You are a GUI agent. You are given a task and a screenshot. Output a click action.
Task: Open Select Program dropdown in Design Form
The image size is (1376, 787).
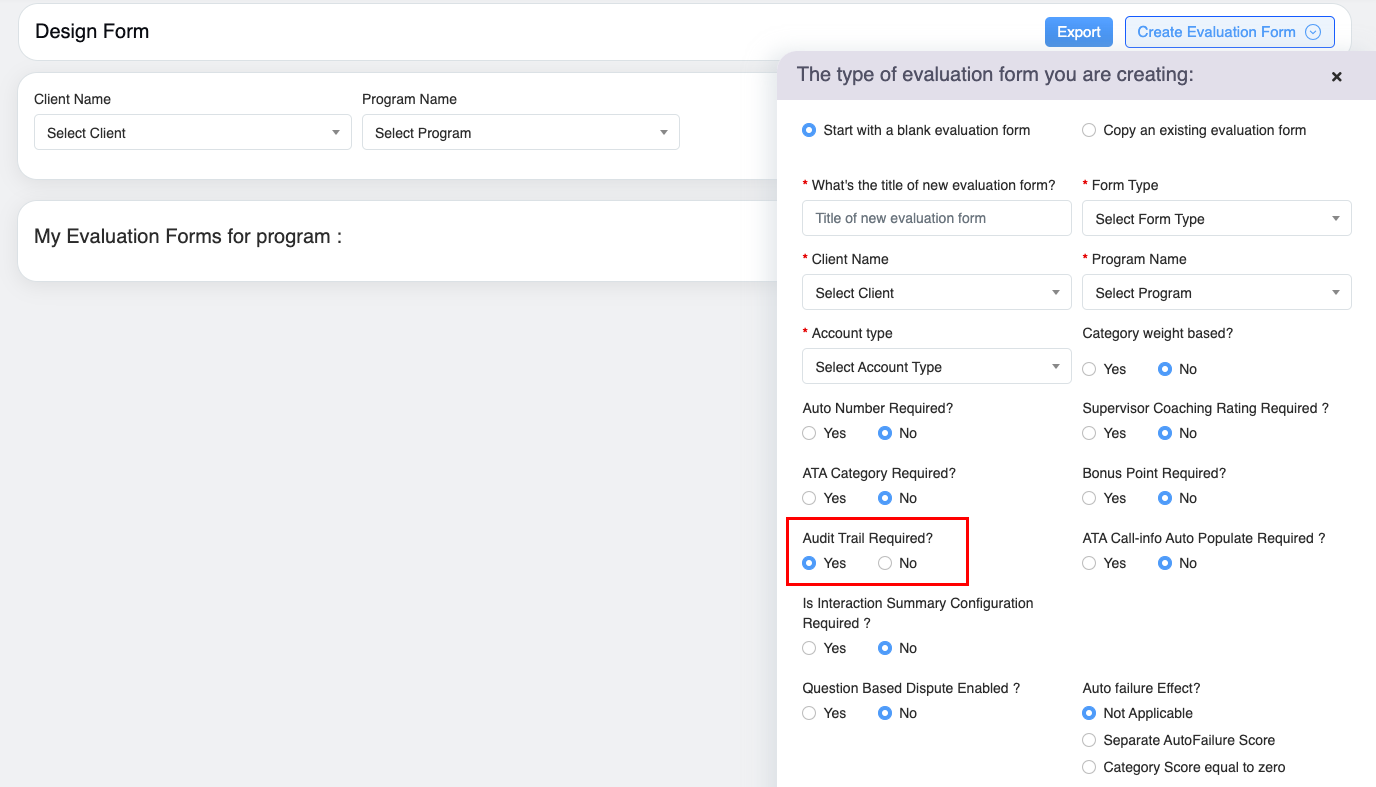tap(520, 133)
